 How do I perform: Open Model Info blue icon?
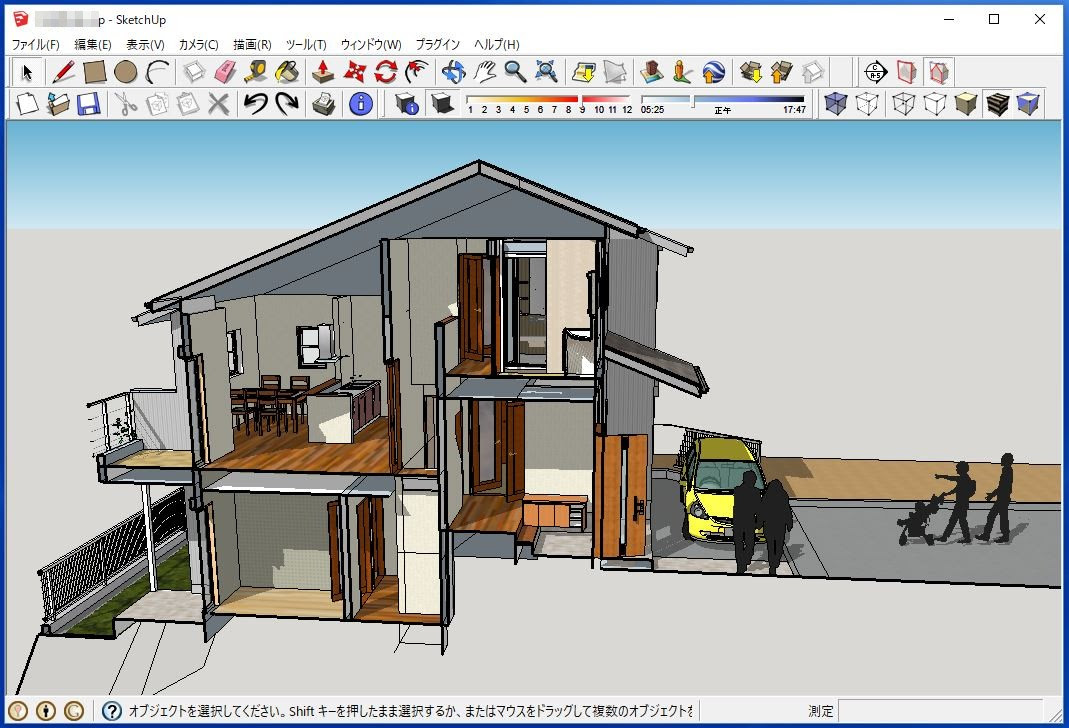click(361, 104)
